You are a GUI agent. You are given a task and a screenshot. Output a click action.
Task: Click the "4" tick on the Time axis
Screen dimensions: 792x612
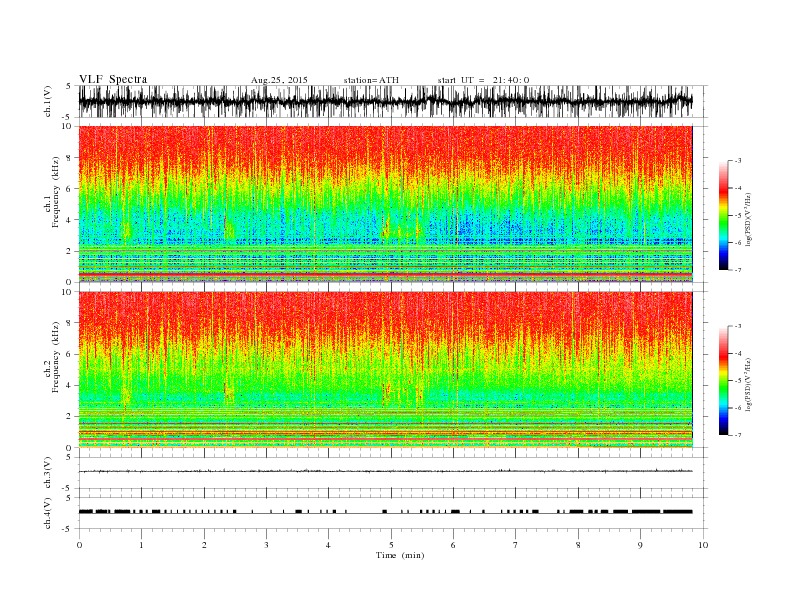(x=328, y=545)
